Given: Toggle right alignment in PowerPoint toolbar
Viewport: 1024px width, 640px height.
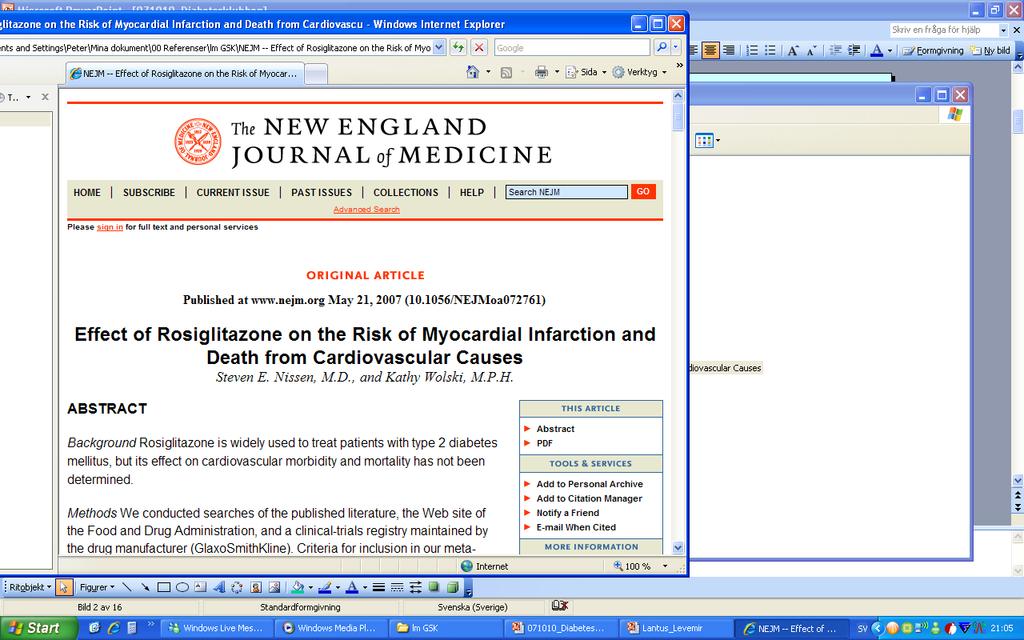Looking at the screenshot, I should [x=729, y=50].
